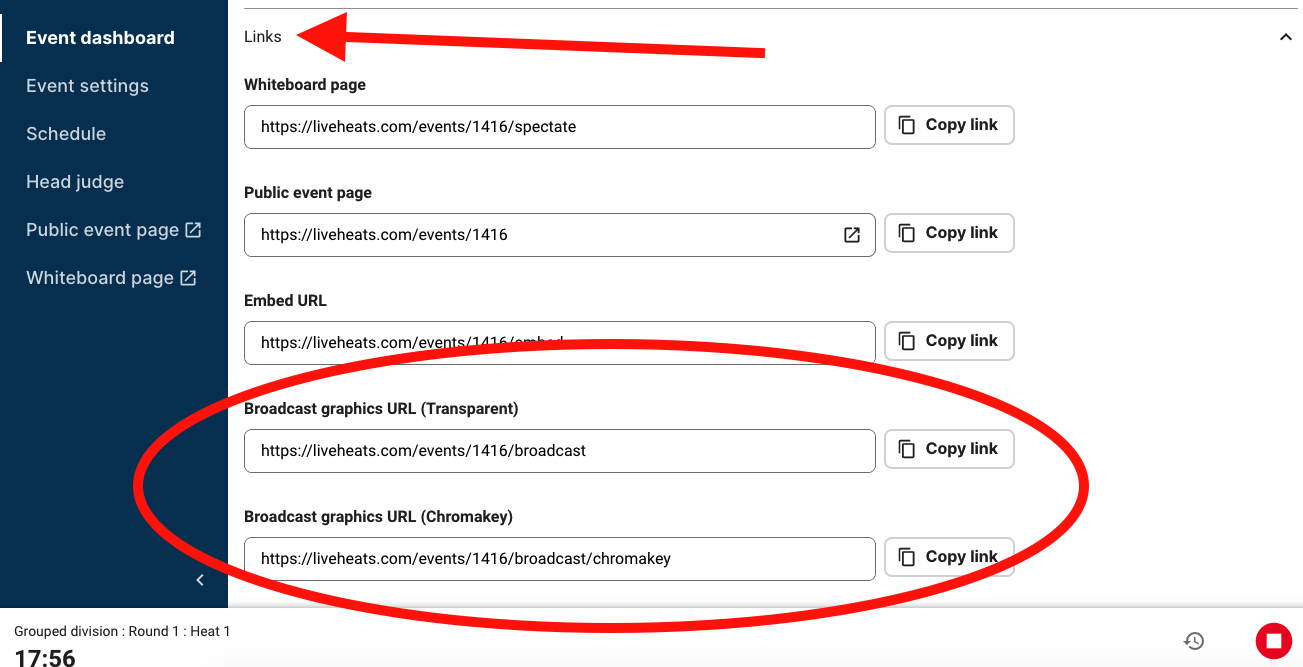Open Whiteboard page sidebar link
The width and height of the screenshot is (1303, 667).
point(111,278)
